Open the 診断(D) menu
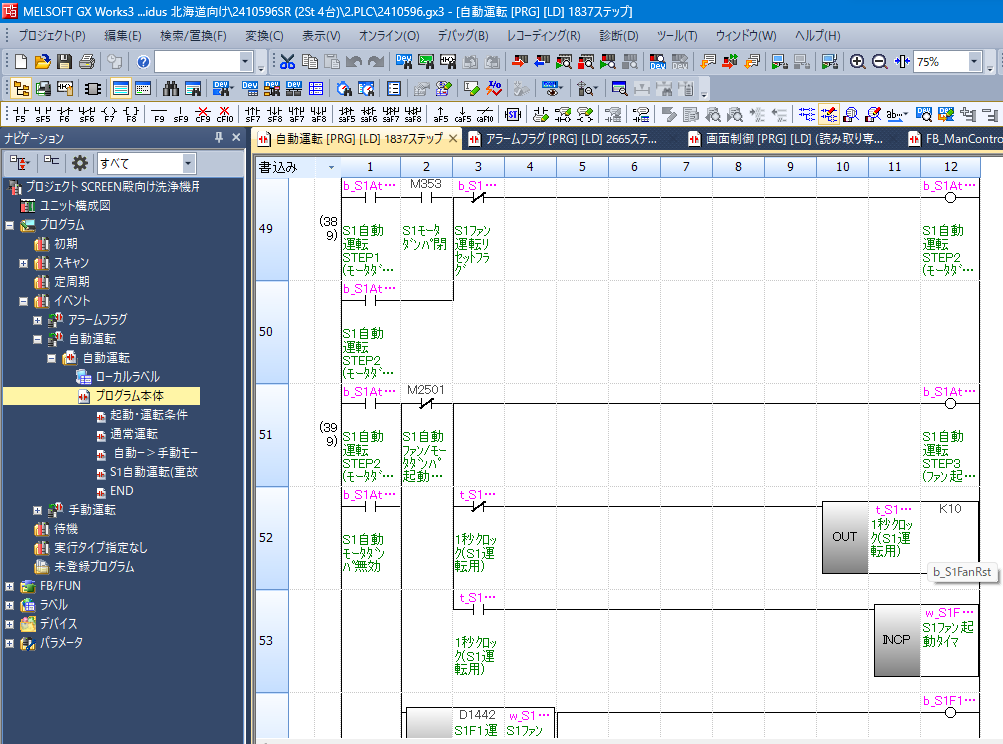This screenshot has width=1003, height=744. pyautogui.click(x=619, y=36)
